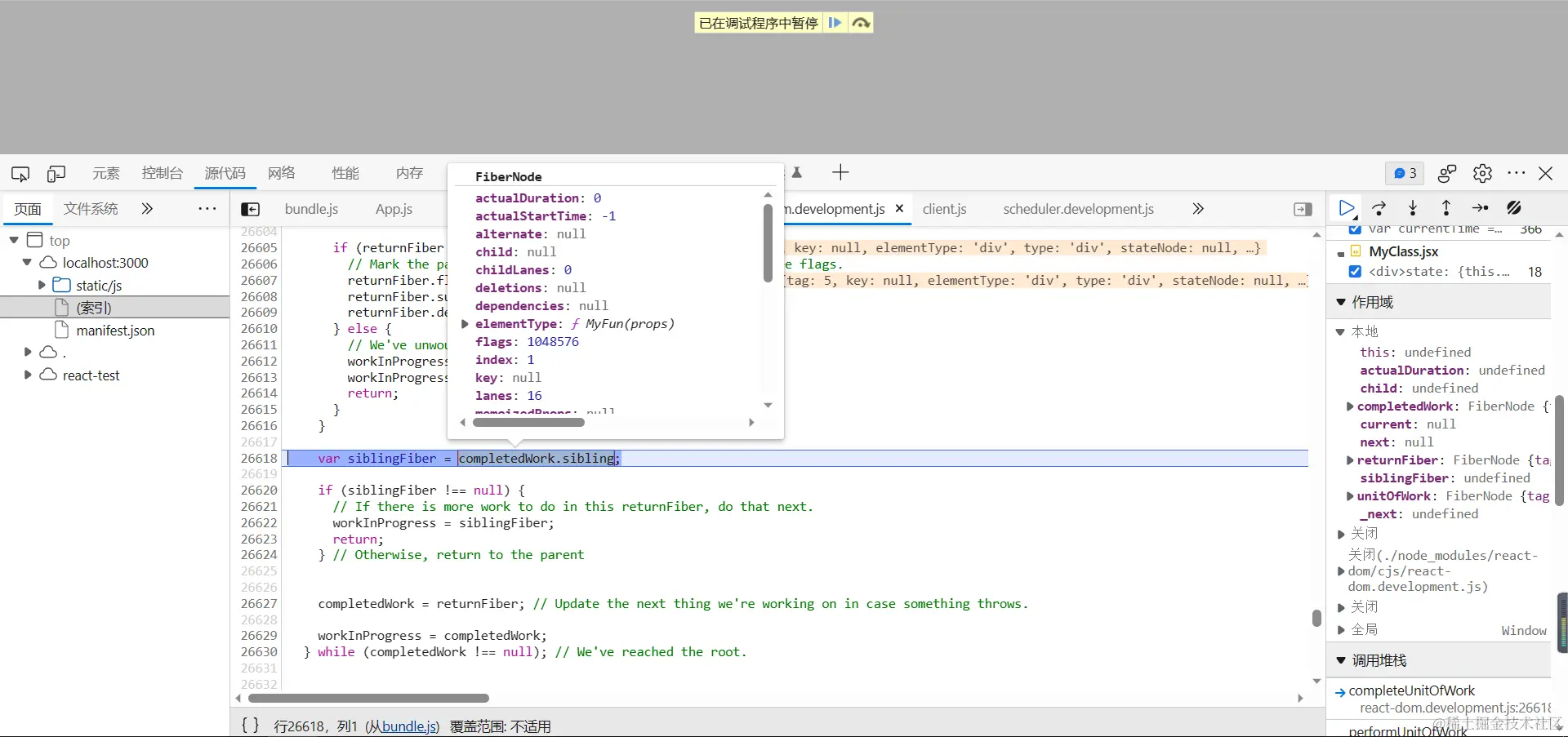Screen dimensions: 1568x737
Task: Switch to the 源代码 panel tab
Action: pyautogui.click(x=225, y=173)
